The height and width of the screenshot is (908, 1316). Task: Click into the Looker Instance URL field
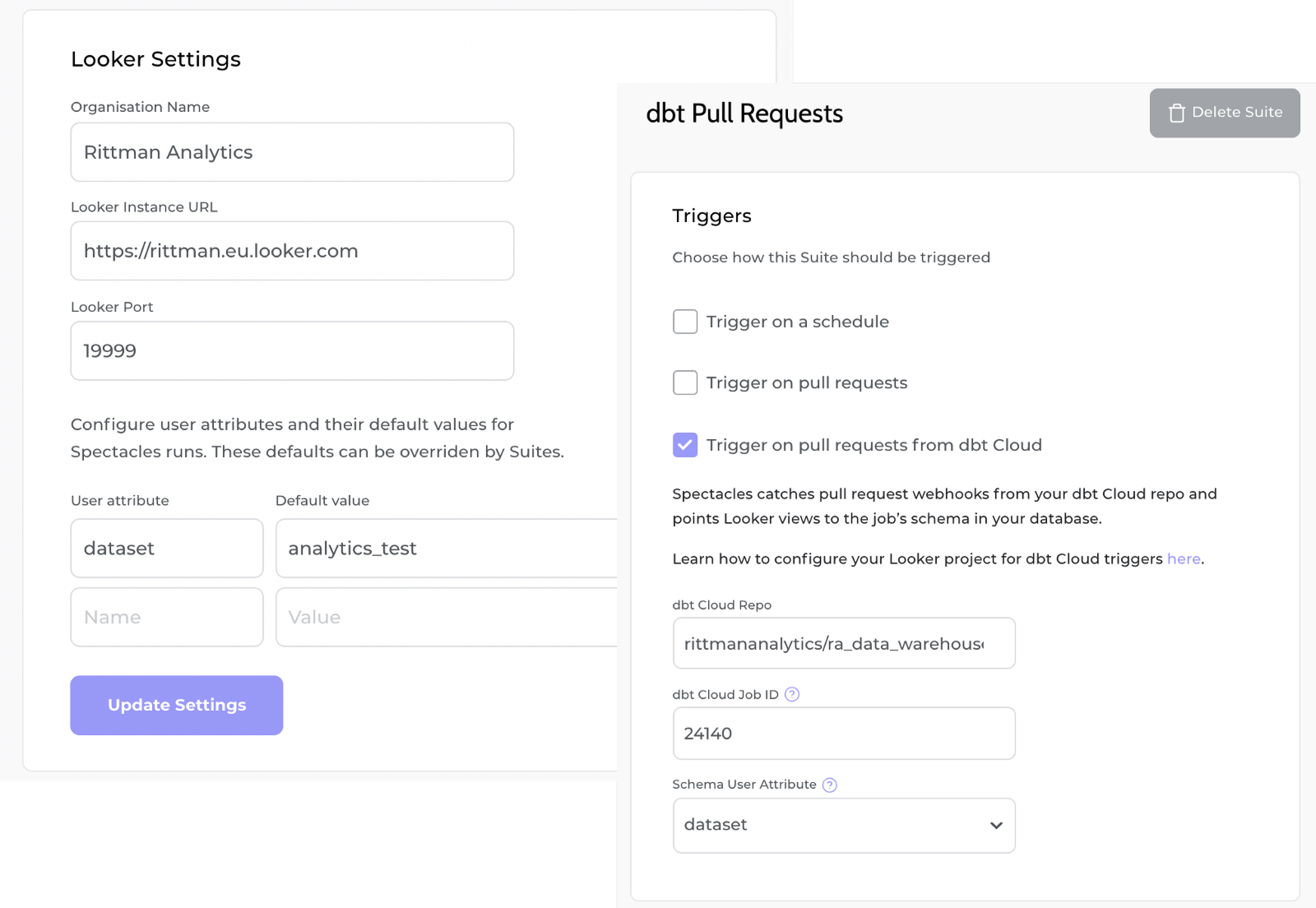click(x=292, y=251)
